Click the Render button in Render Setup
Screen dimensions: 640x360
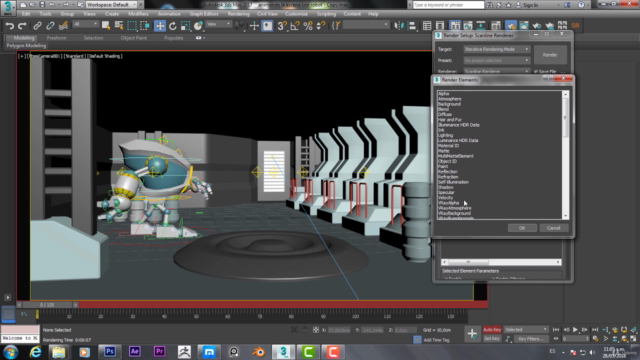click(550, 55)
